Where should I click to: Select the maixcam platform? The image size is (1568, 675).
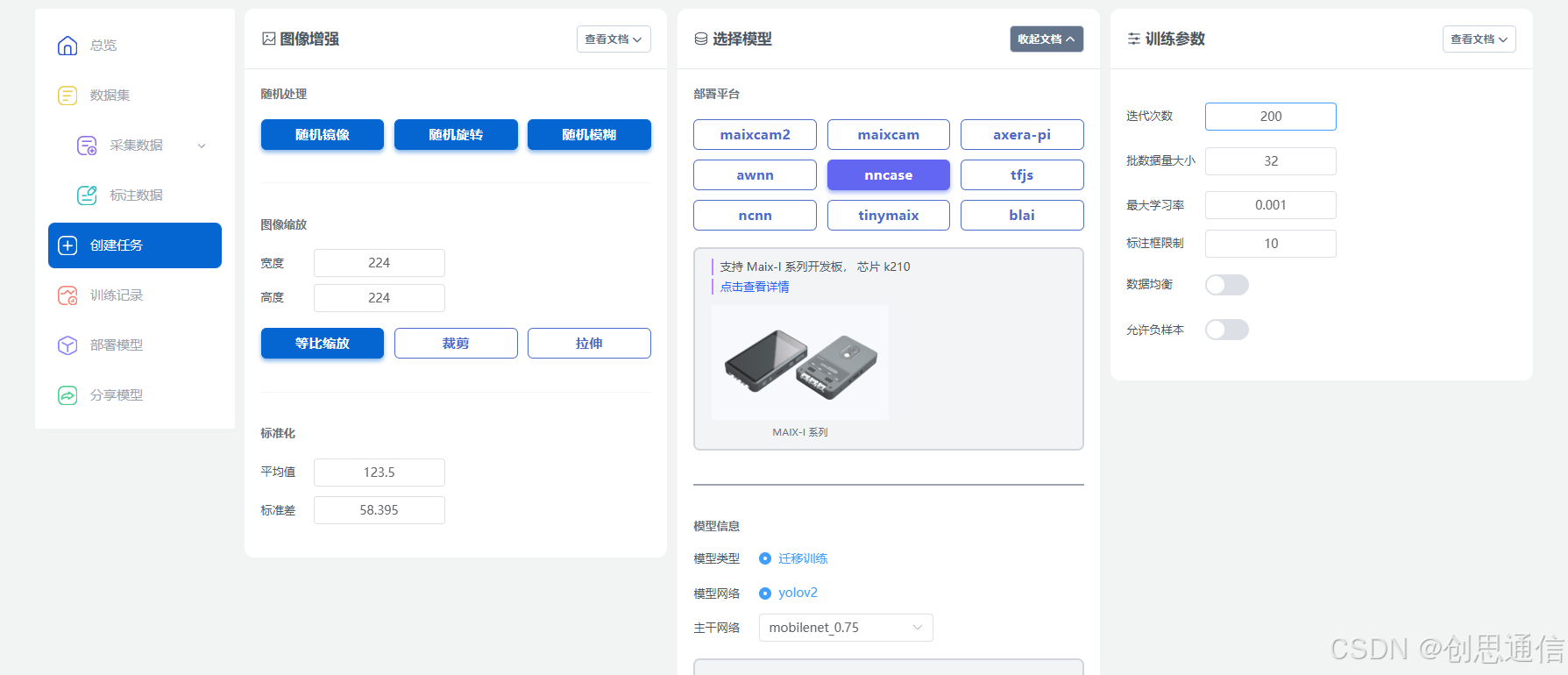tap(889, 135)
